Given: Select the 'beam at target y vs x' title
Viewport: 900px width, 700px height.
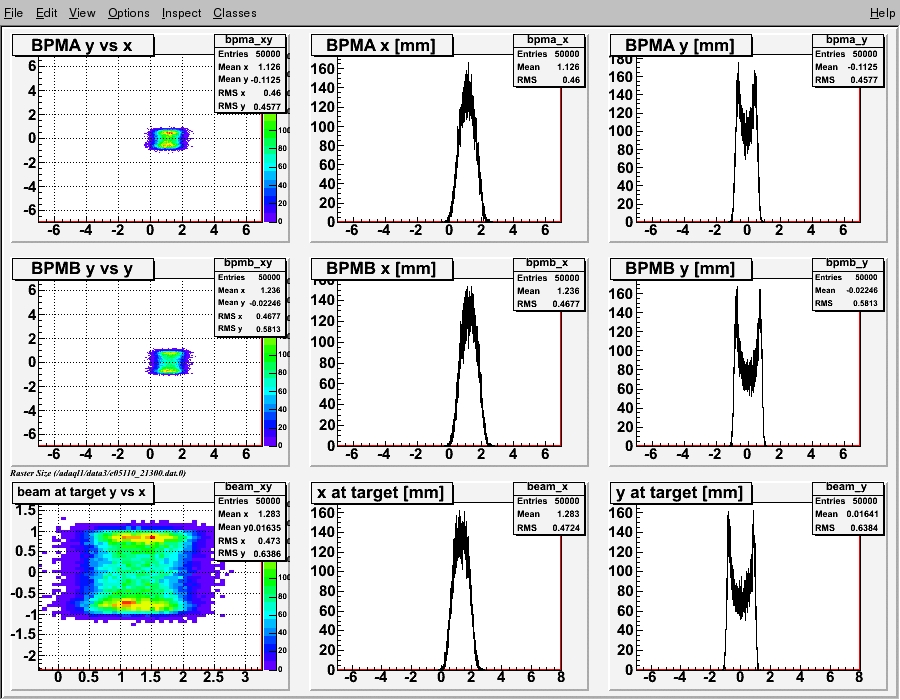Looking at the screenshot, I should click(x=83, y=492).
